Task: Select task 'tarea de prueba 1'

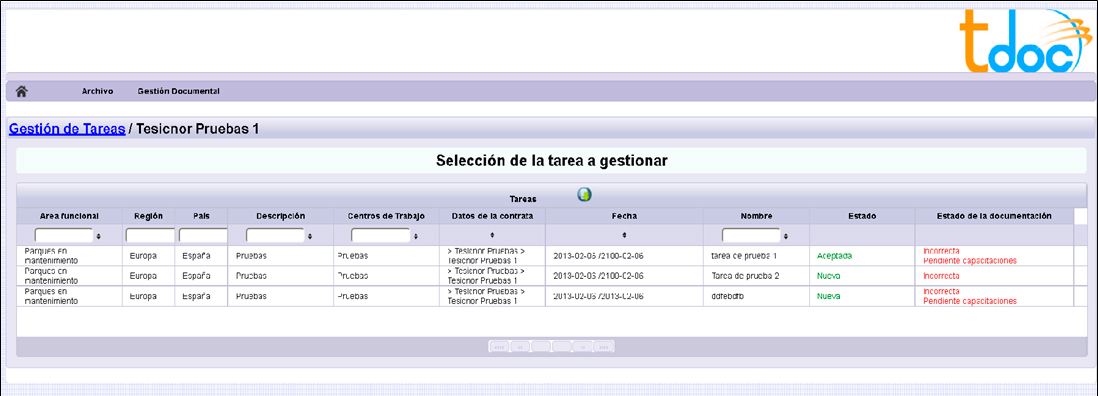Action: click(x=744, y=256)
